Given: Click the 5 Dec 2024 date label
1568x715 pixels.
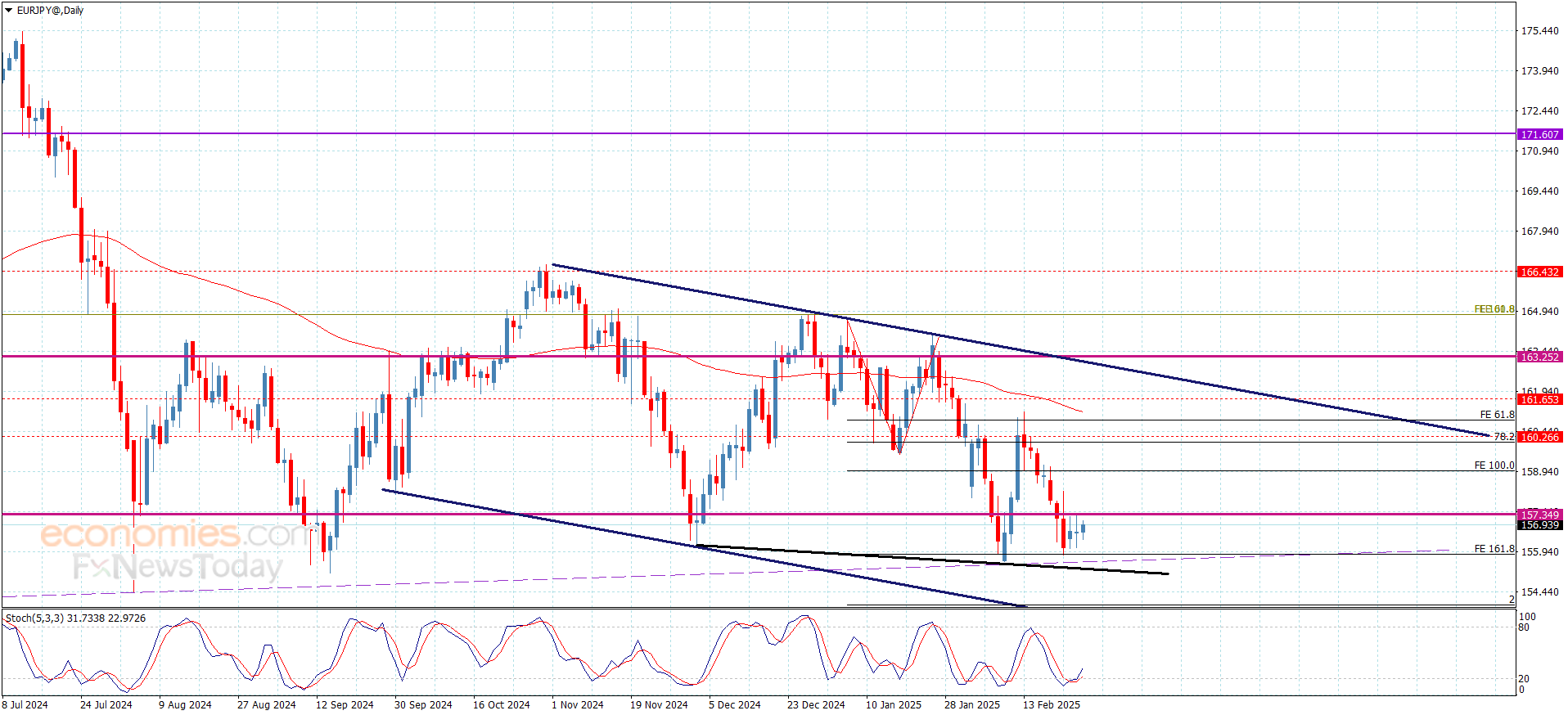Looking at the screenshot, I should pyautogui.click(x=734, y=705).
